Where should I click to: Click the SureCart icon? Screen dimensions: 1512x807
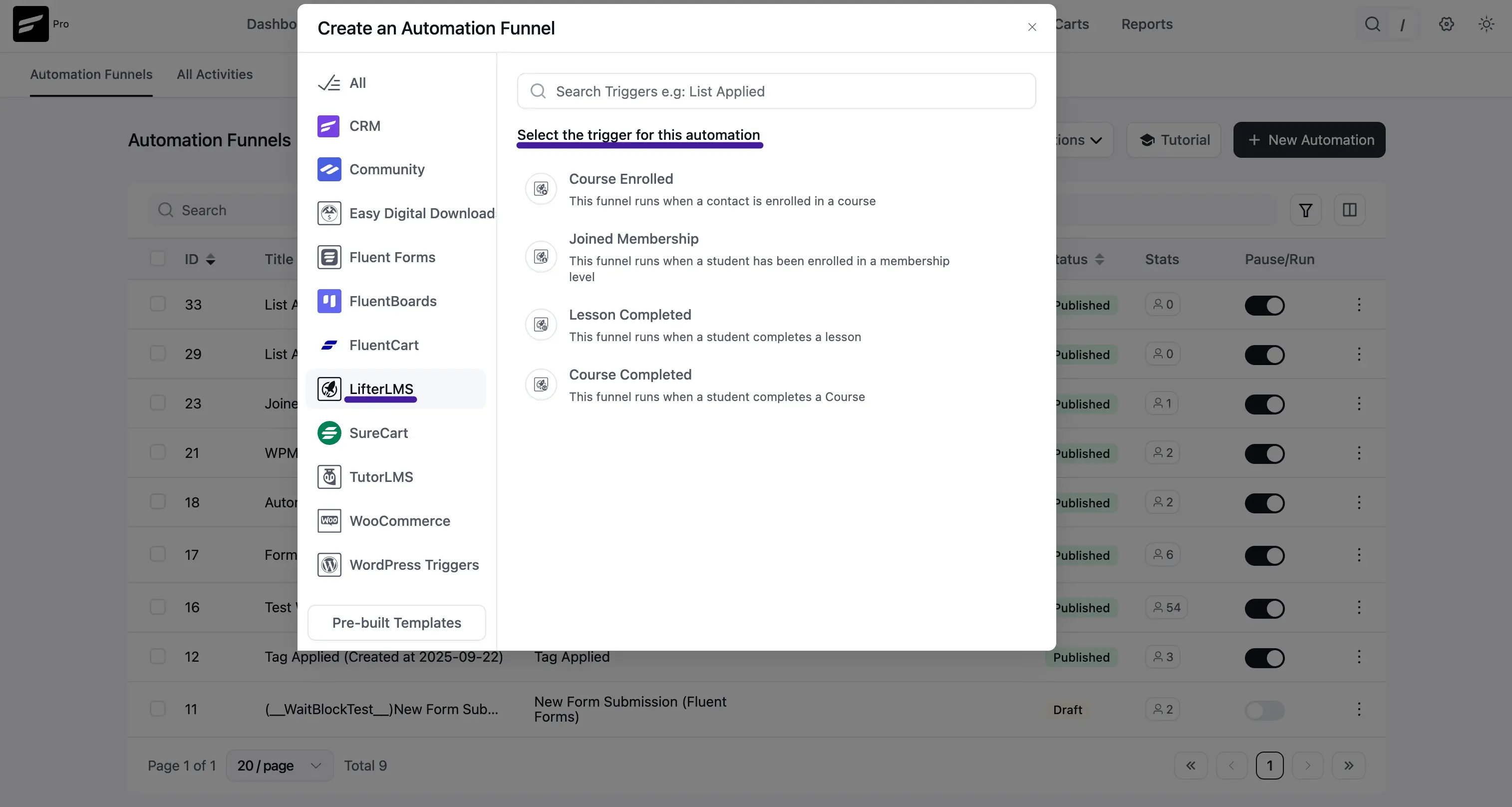click(328, 433)
